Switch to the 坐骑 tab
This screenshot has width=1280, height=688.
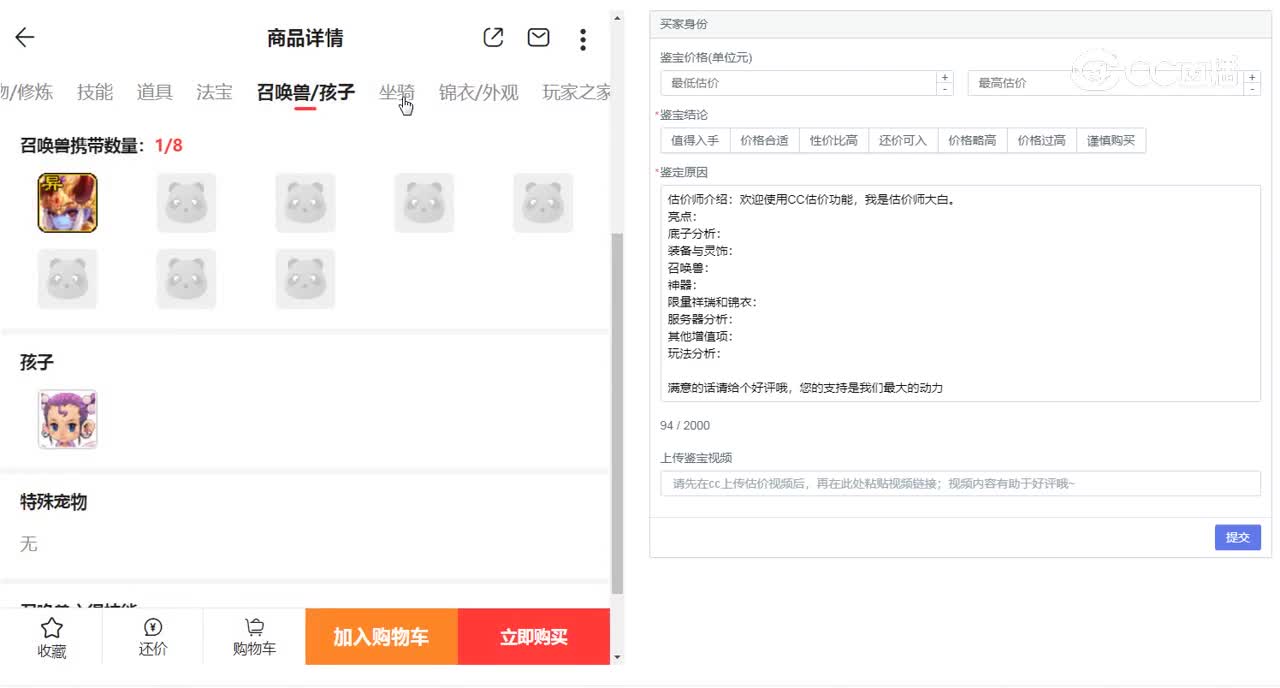(x=396, y=92)
